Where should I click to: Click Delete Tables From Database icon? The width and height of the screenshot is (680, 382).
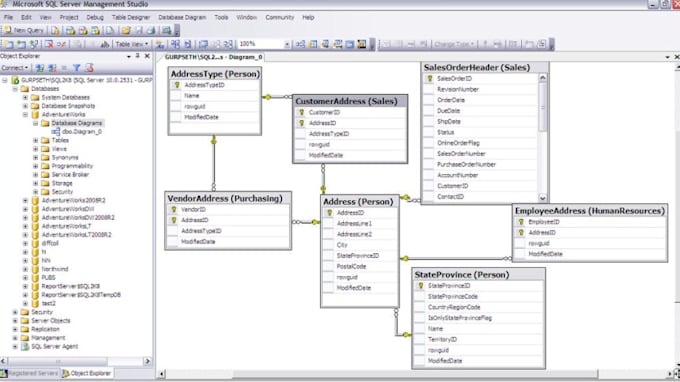[x=49, y=44]
